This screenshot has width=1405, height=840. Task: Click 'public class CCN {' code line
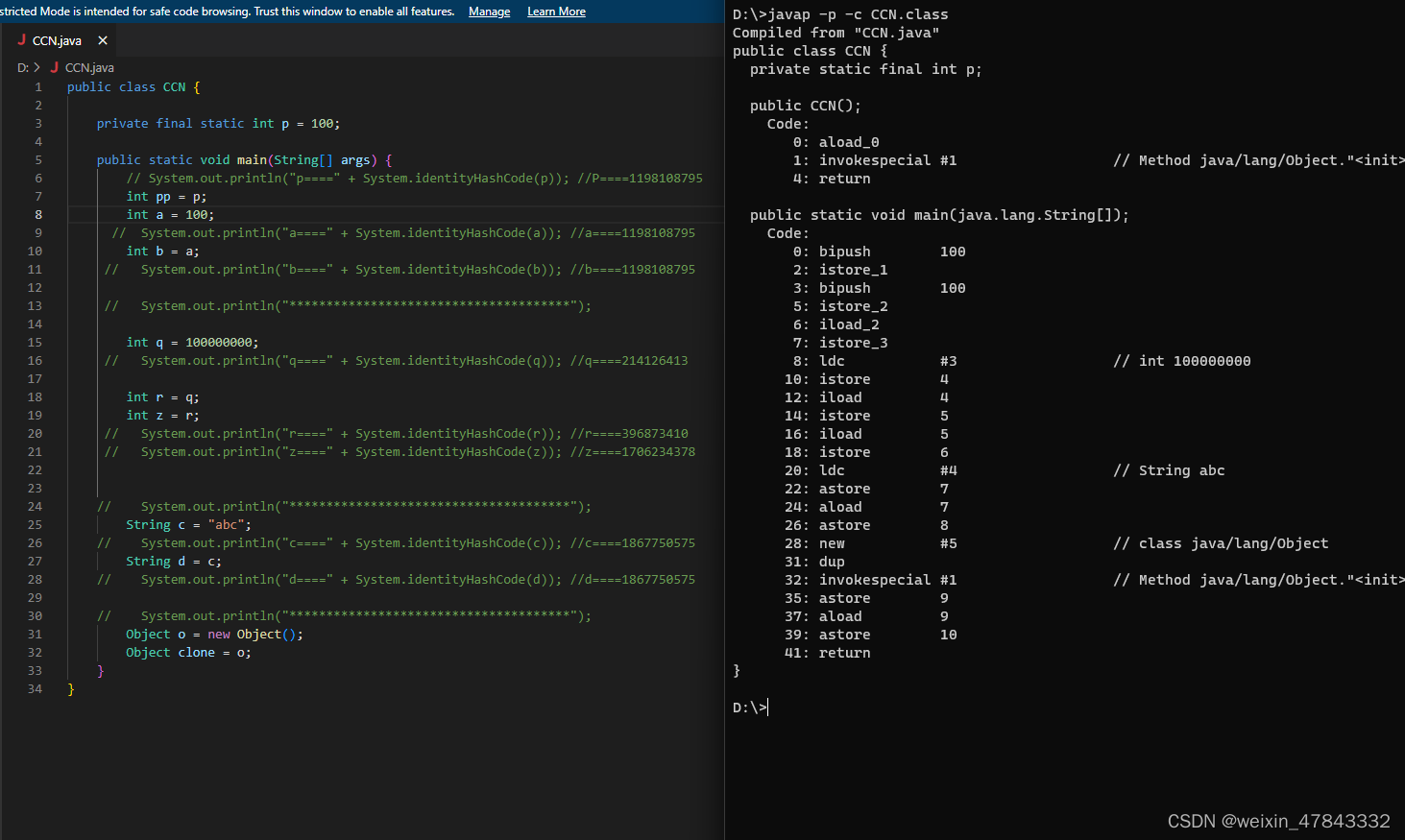click(133, 87)
